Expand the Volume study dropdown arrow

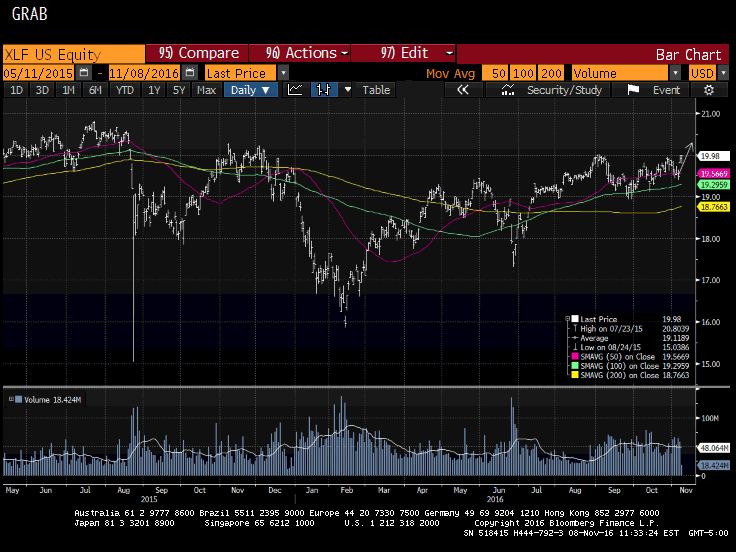click(x=675, y=73)
